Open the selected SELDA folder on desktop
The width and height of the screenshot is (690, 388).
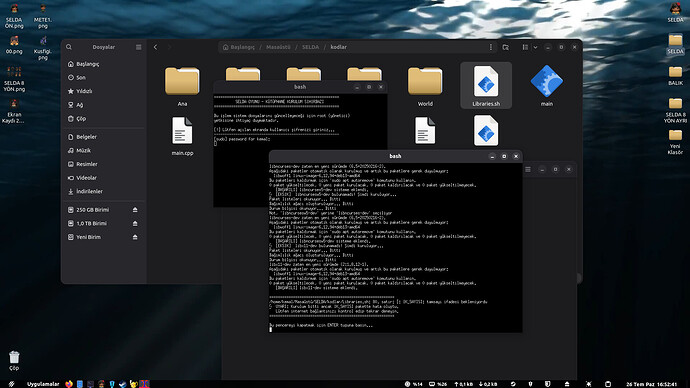pyautogui.click(x=675, y=44)
